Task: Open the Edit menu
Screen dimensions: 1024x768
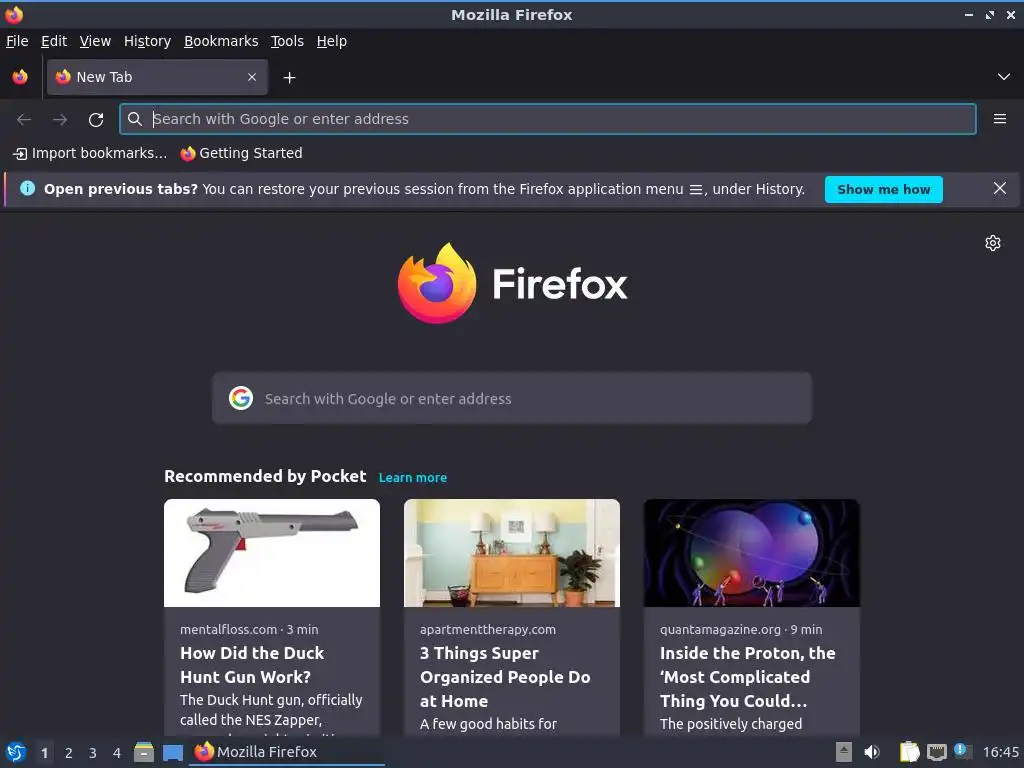Action: click(54, 41)
